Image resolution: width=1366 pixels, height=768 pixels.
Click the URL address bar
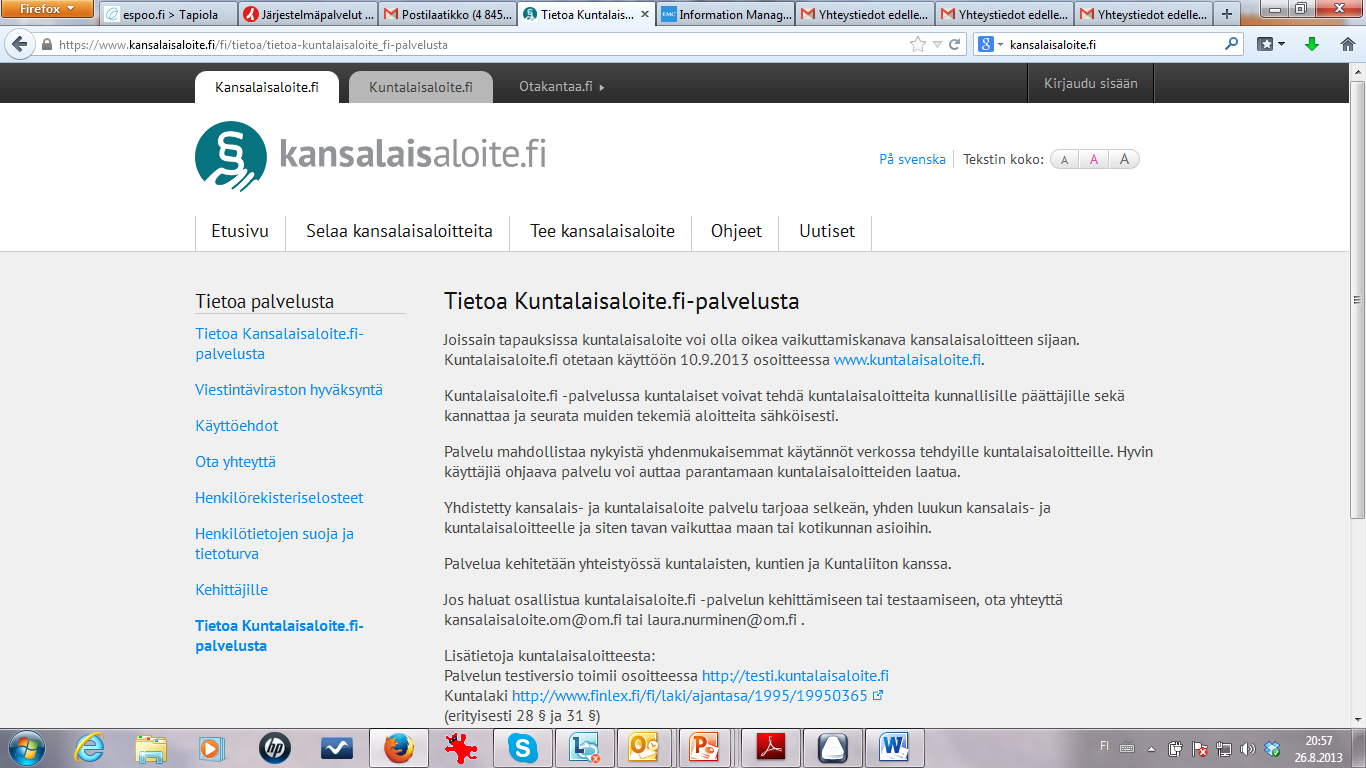coord(480,45)
